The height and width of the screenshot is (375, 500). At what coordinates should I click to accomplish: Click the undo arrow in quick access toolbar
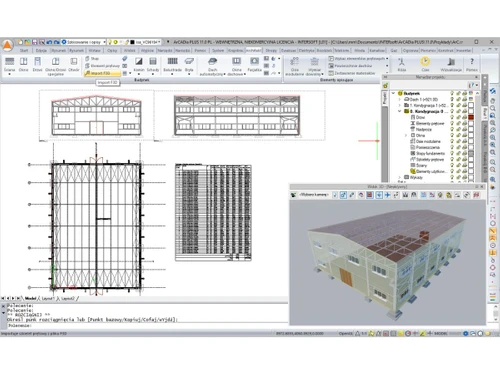pos(49,42)
